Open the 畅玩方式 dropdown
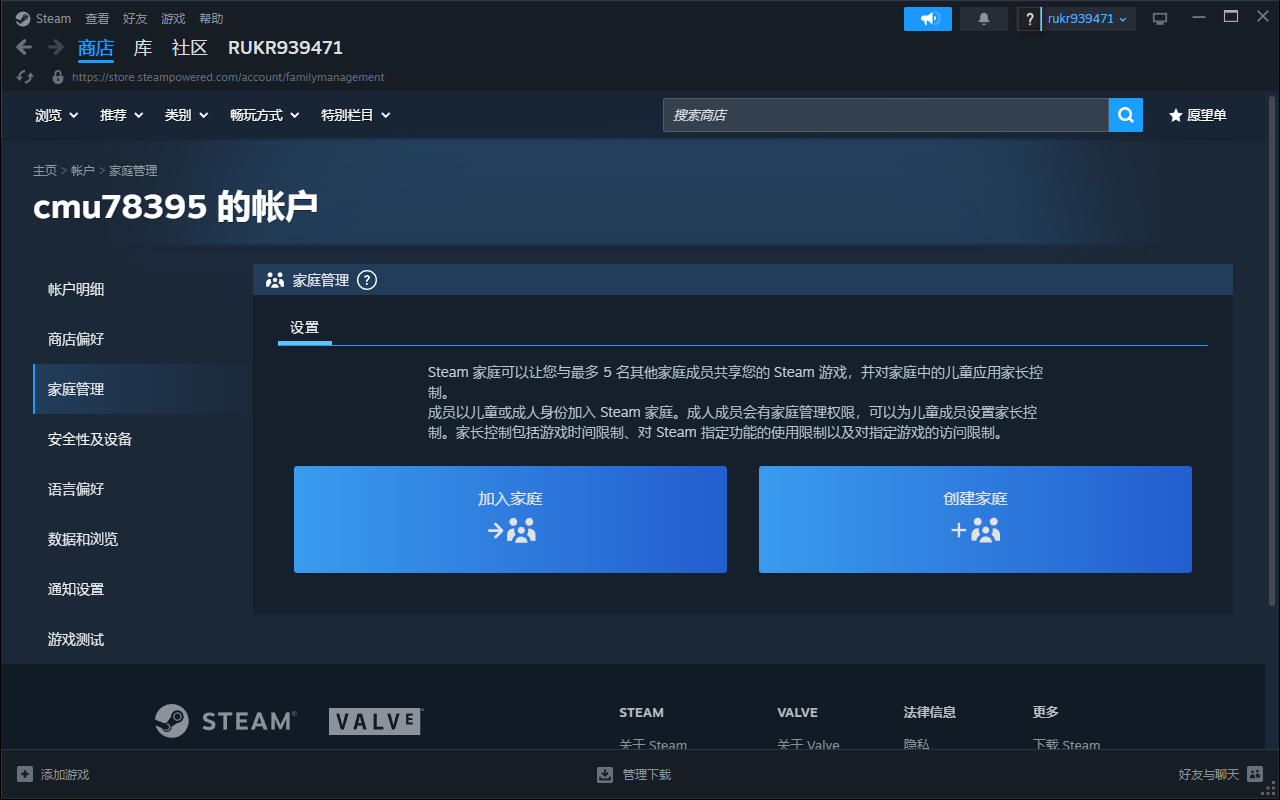Screen dimensions: 1280x800 265,115
